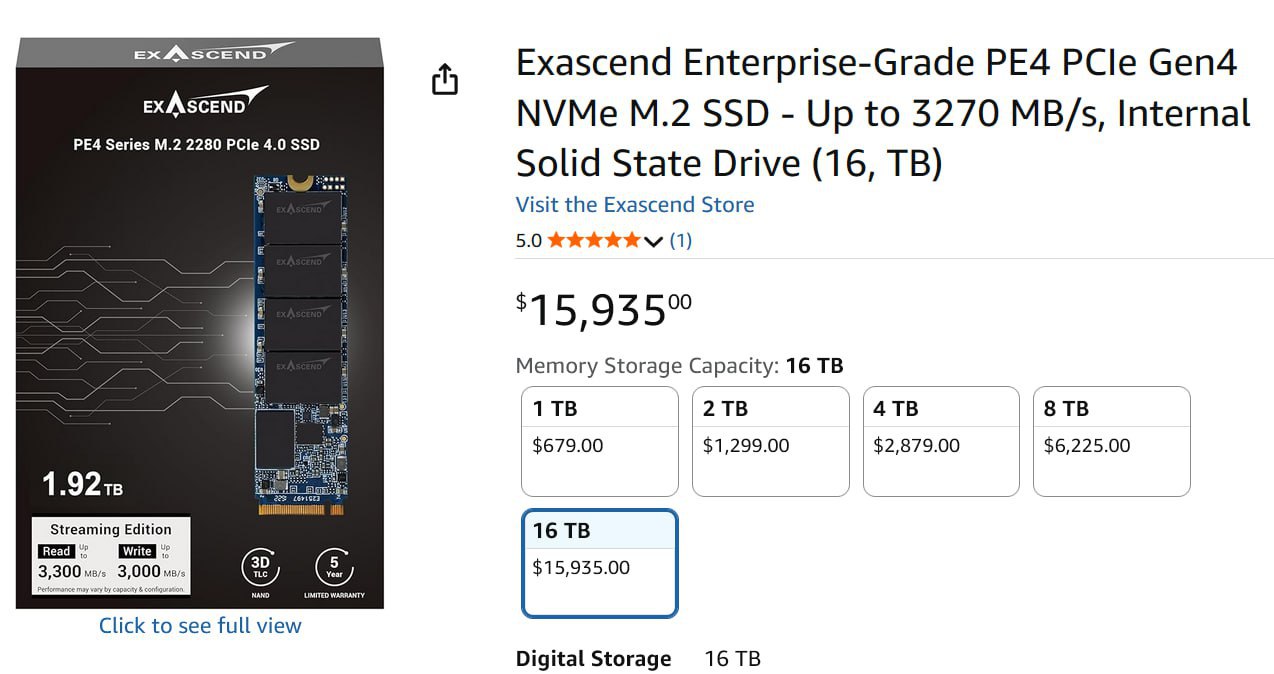Click the Exascend product title text
Viewport: 1274px width, 674px height.
click(880, 113)
